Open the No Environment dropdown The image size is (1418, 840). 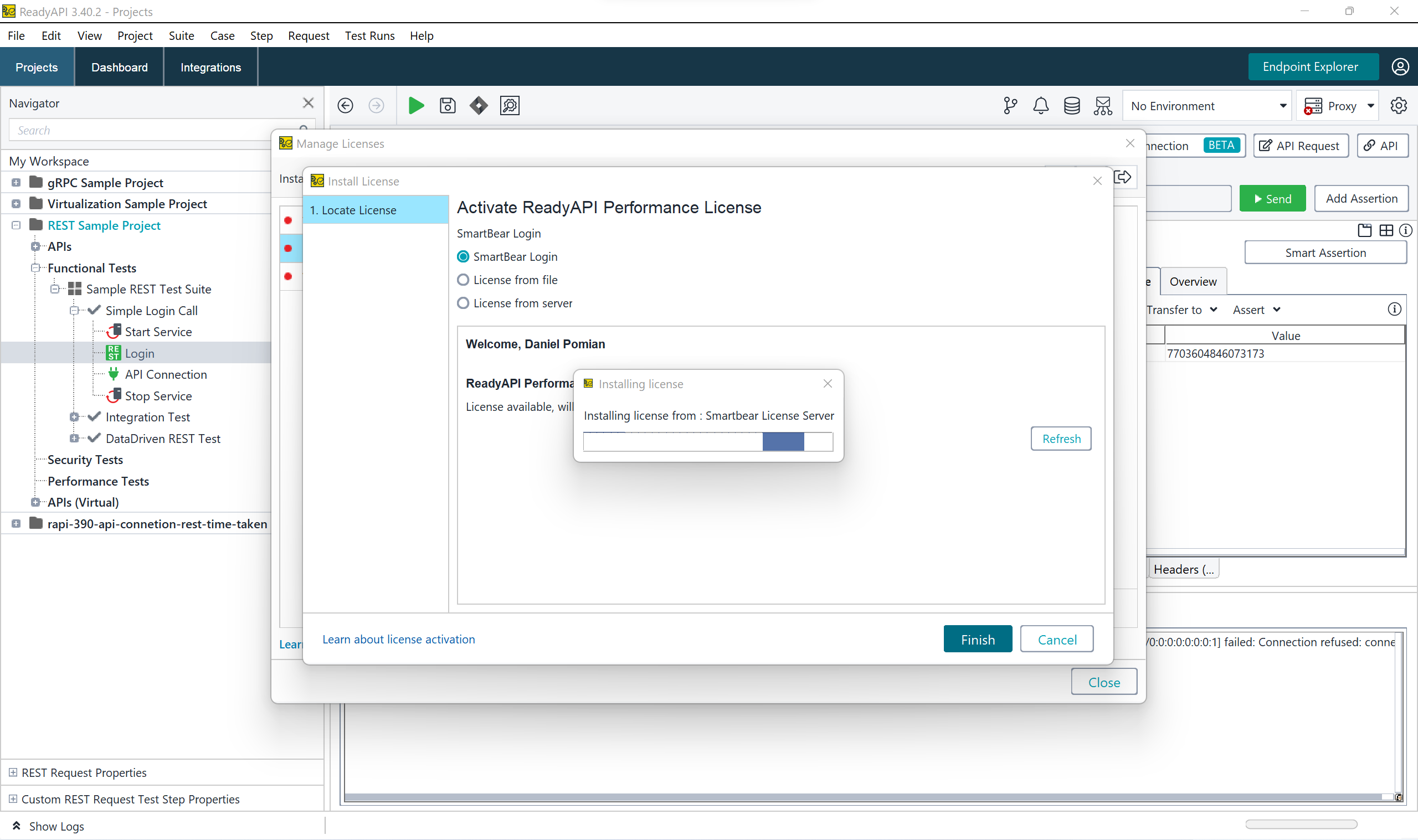click(1207, 106)
